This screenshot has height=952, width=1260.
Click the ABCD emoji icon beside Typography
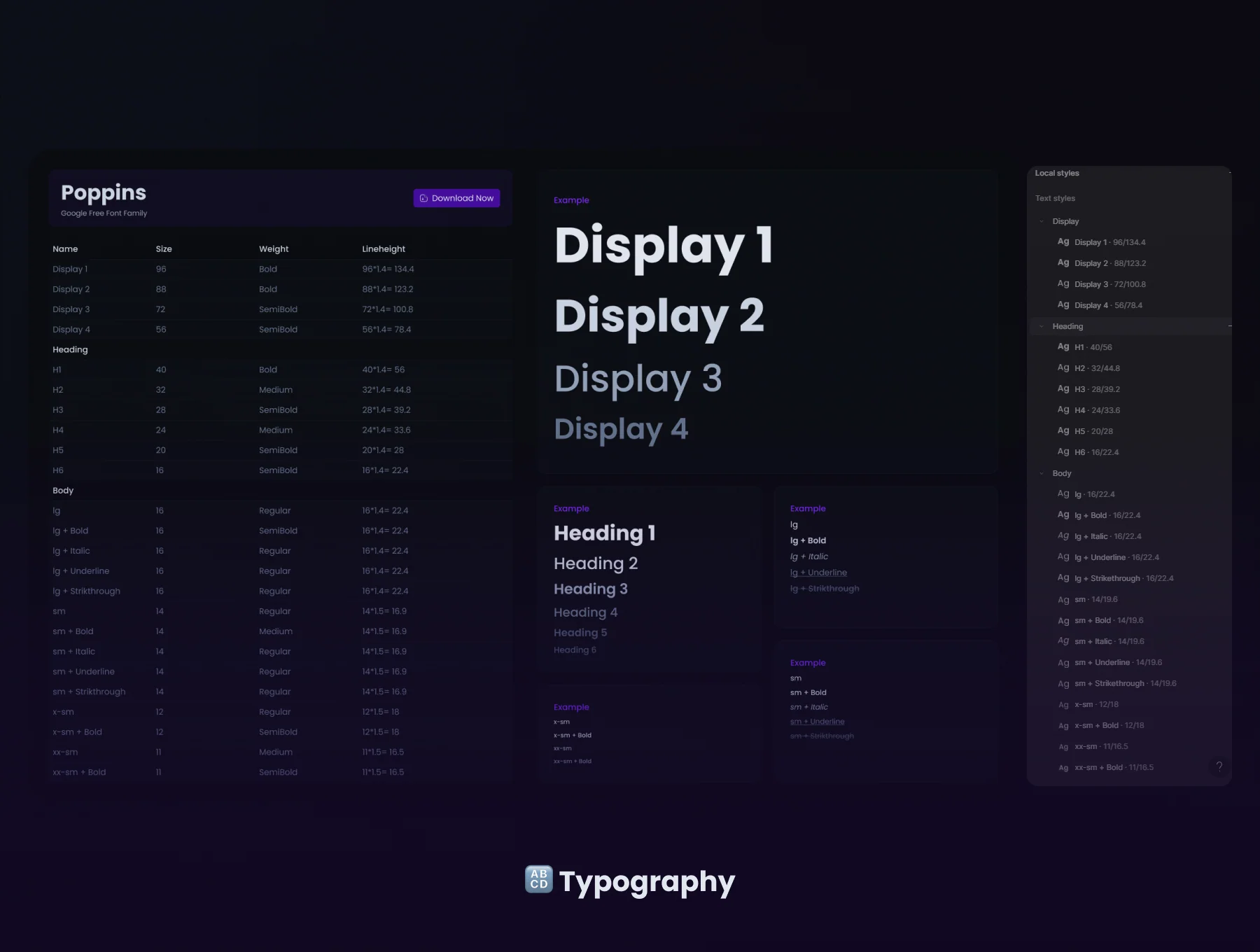[539, 879]
